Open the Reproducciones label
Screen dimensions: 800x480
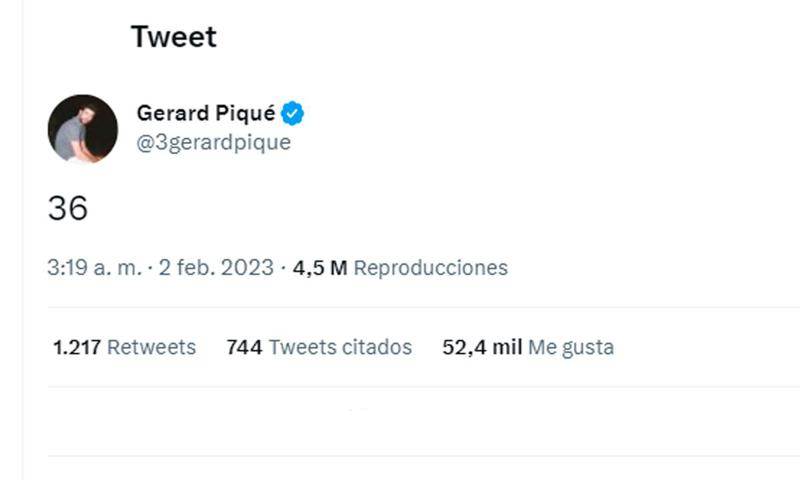tap(431, 268)
